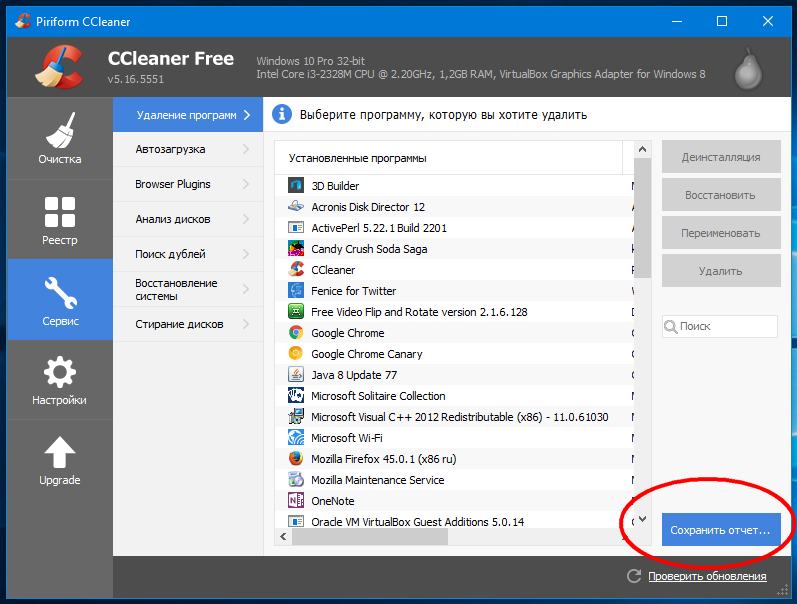Click Сохранить отчет button
The image size is (797, 604).
point(721,530)
